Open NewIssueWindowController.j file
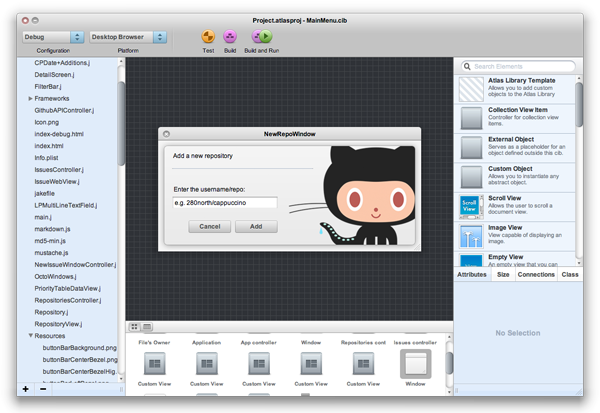This screenshot has height=413, width=600. tap(75, 264)
